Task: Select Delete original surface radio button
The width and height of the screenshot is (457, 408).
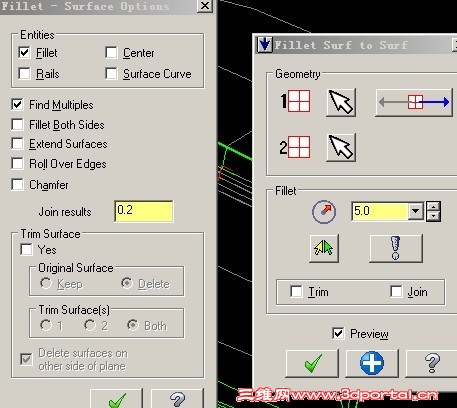Action: click(x=127, y=283)
